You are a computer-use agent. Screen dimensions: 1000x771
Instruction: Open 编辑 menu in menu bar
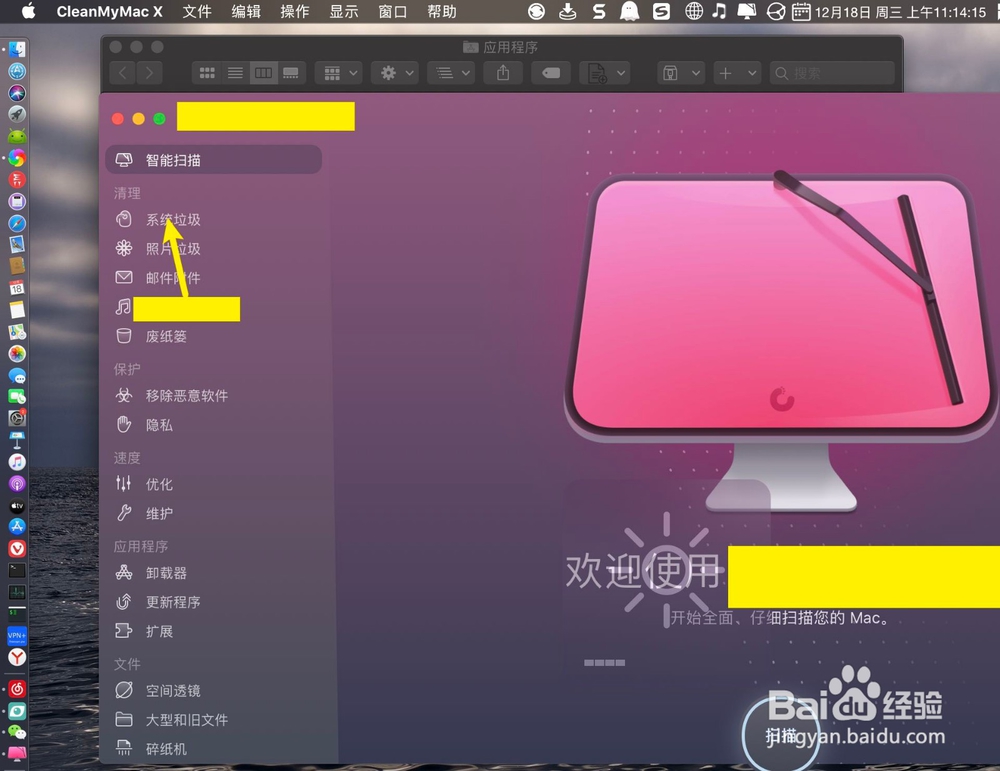(x=246, y=11)
